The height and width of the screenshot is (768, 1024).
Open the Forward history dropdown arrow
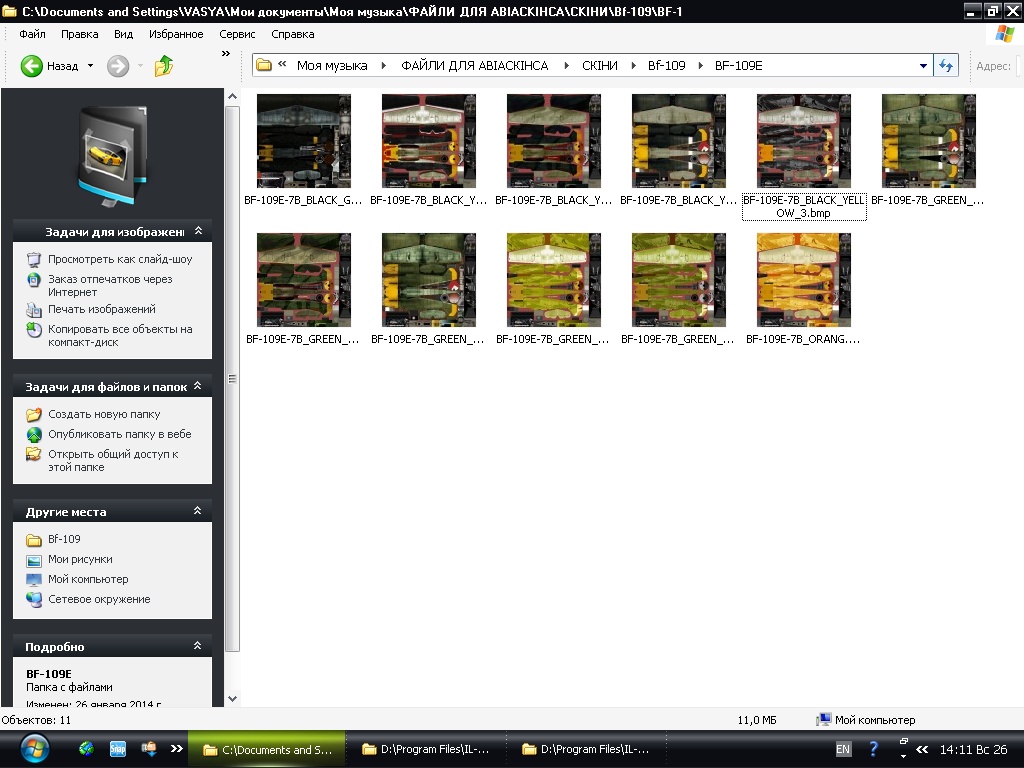pyautogui.click(x=140, y=66)
